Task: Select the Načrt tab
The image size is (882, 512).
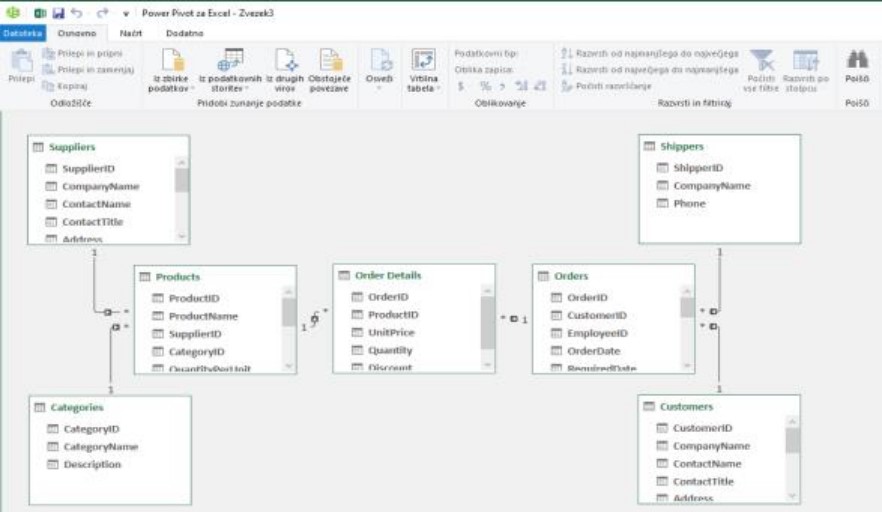Action: click(130, 33)
